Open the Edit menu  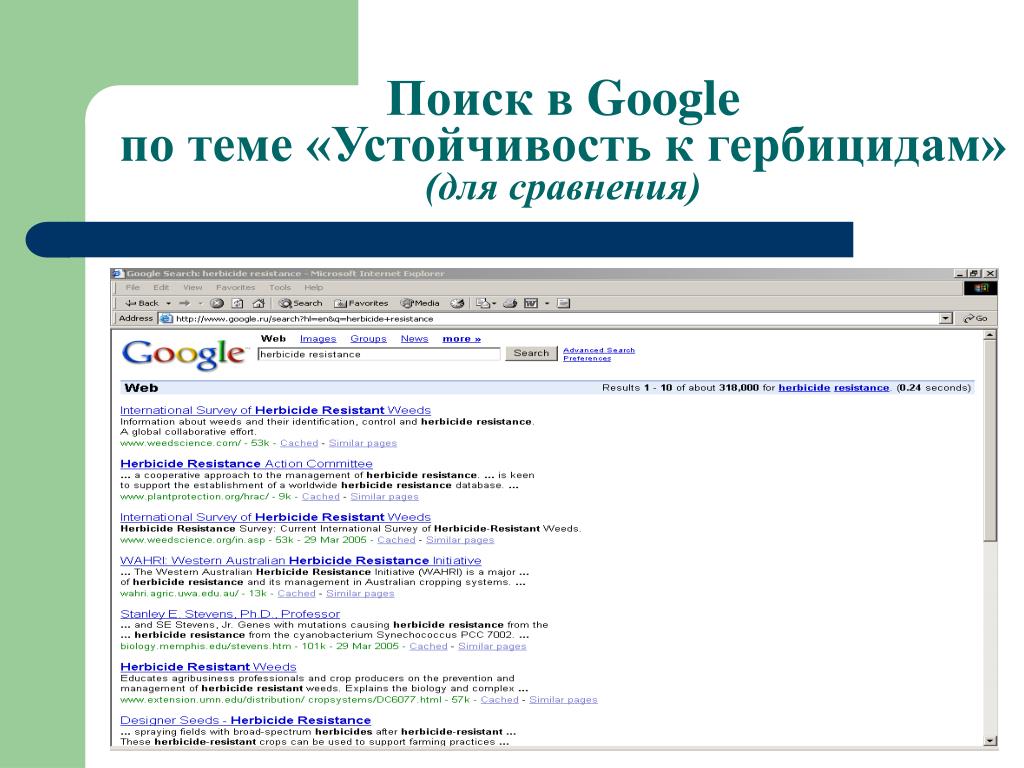(161, 287)
